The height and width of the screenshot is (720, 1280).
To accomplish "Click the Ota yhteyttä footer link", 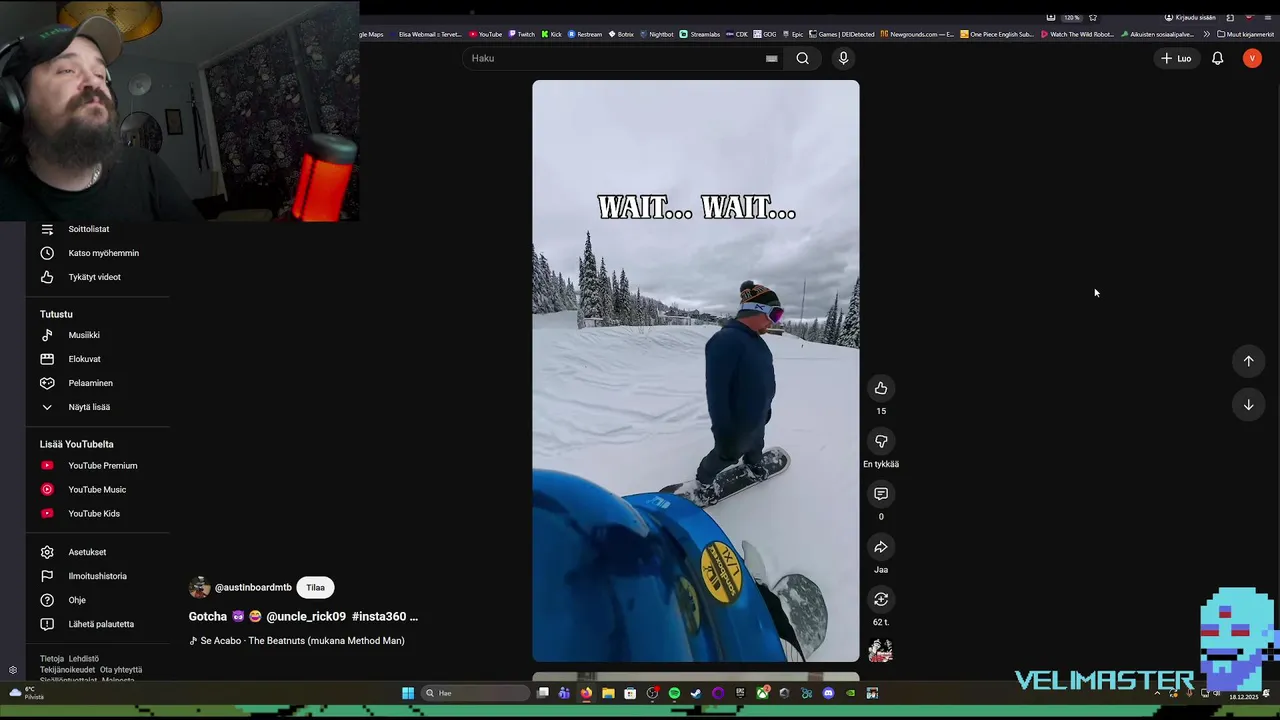I will (121, 670).
